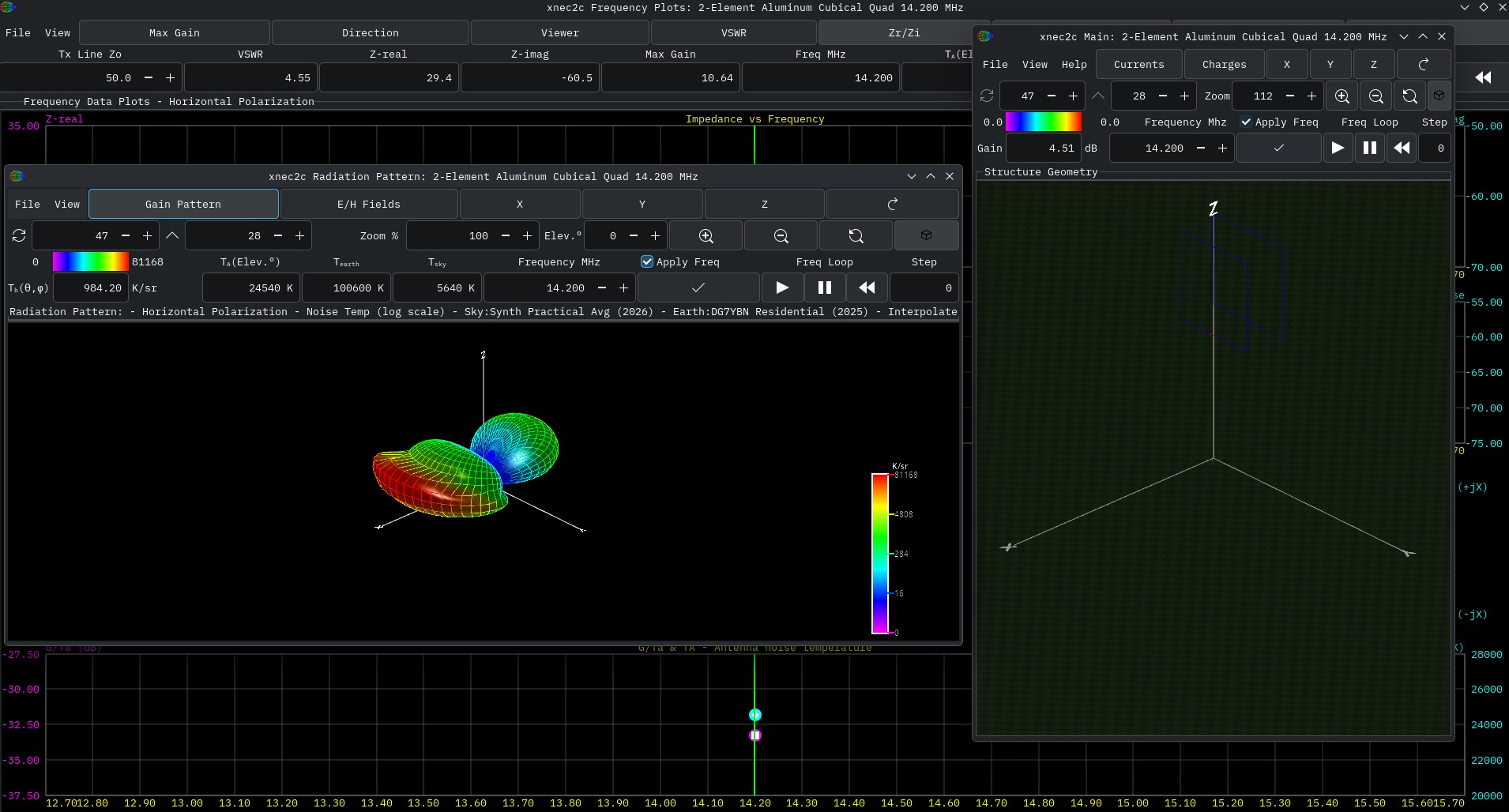Reset zoom in Radiation Pattern window

pyautogui.click(x=856, y=235)
